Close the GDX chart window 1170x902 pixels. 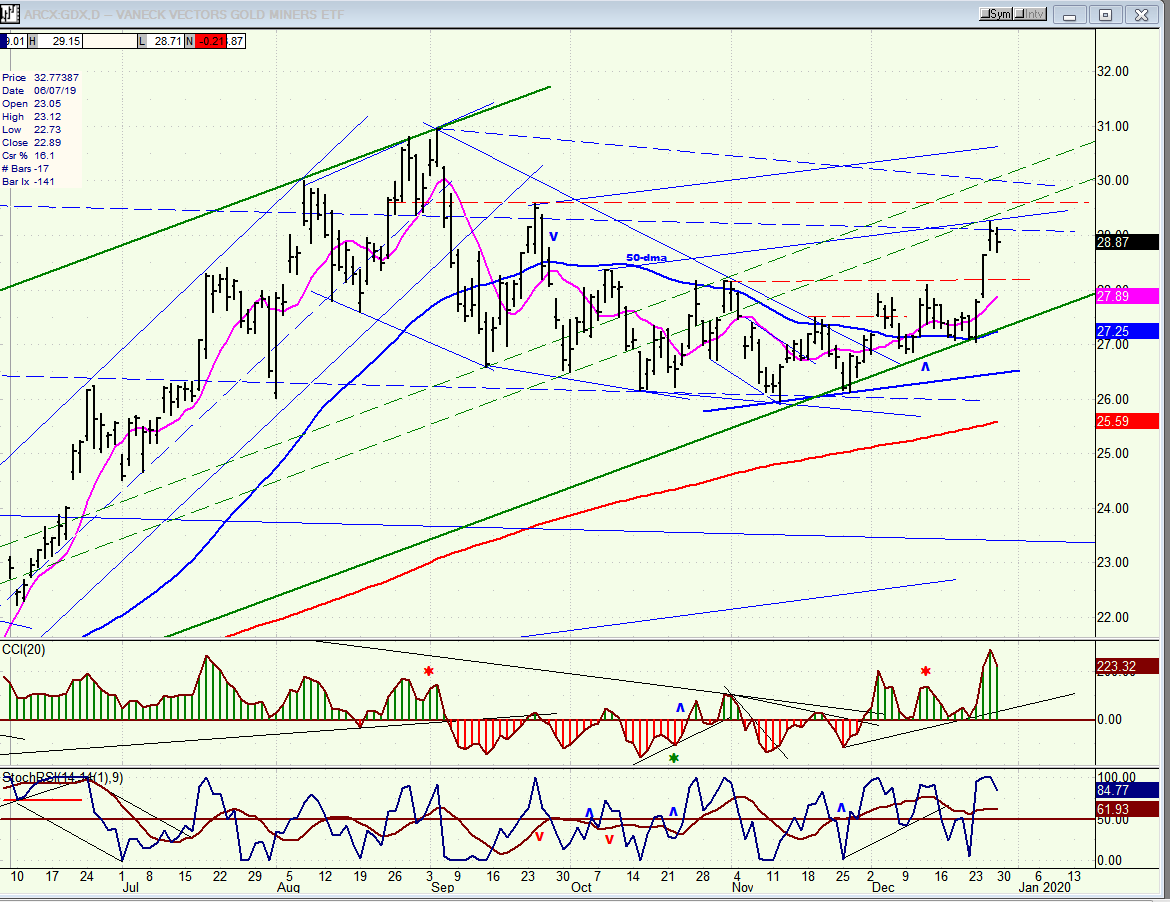1141,15
